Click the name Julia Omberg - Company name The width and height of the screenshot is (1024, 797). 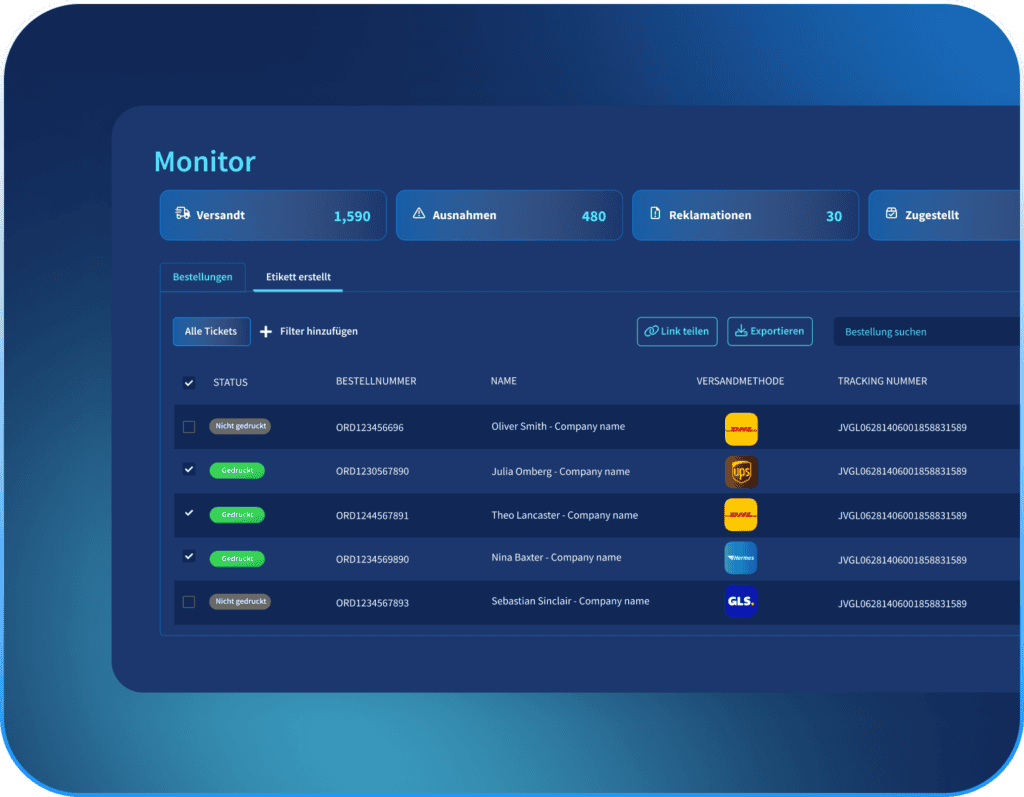561,472
